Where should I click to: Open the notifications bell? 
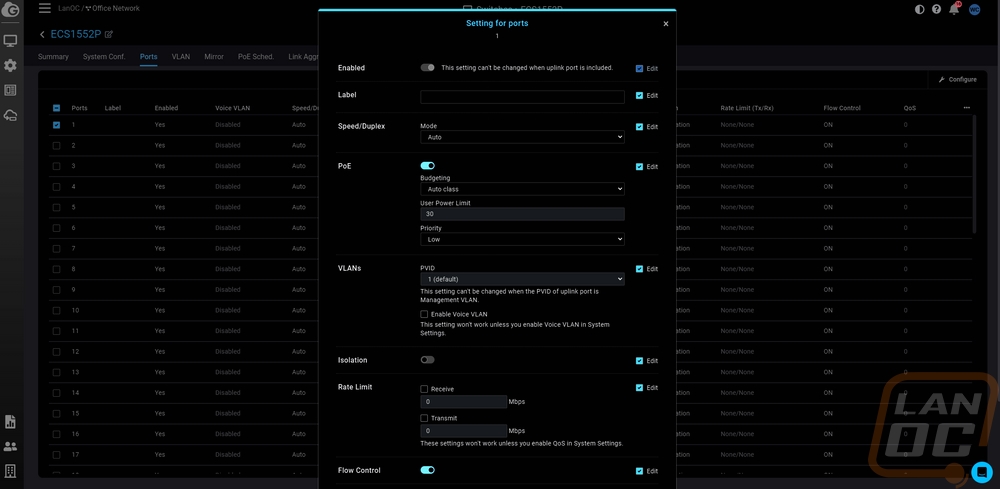coord(954,9)
